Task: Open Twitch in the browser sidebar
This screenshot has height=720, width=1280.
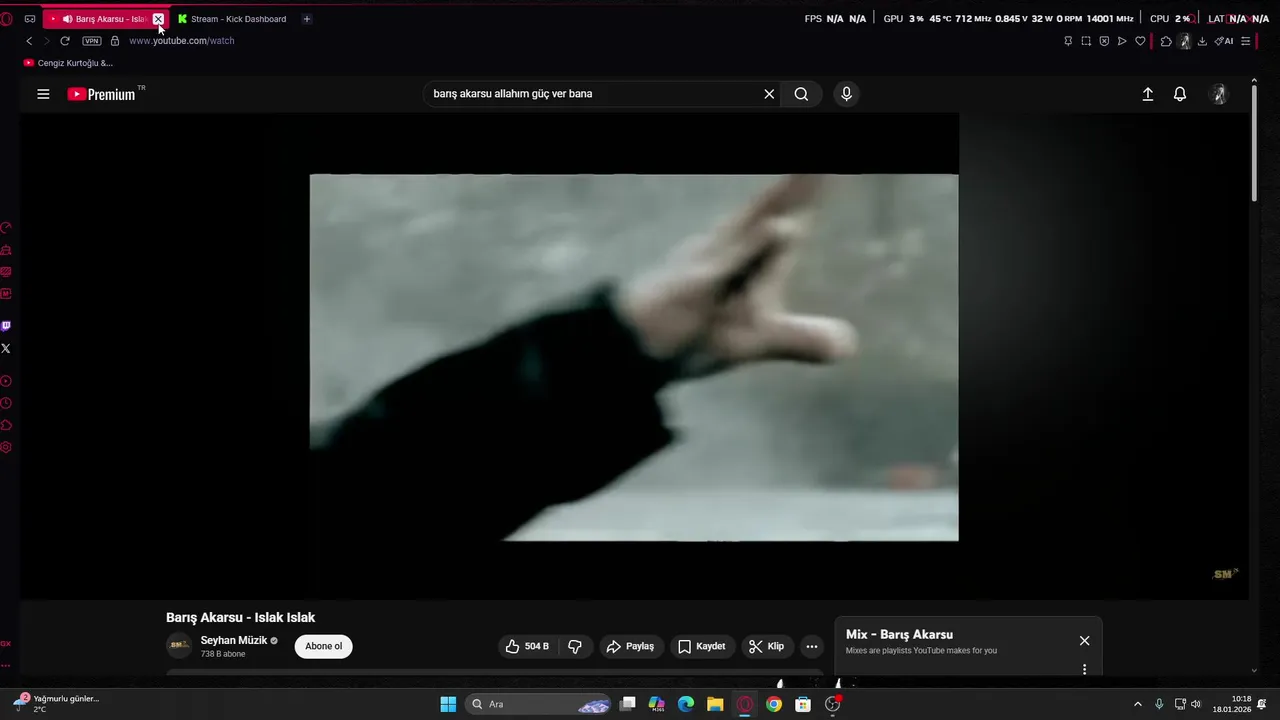Action: tap(6, 326)
